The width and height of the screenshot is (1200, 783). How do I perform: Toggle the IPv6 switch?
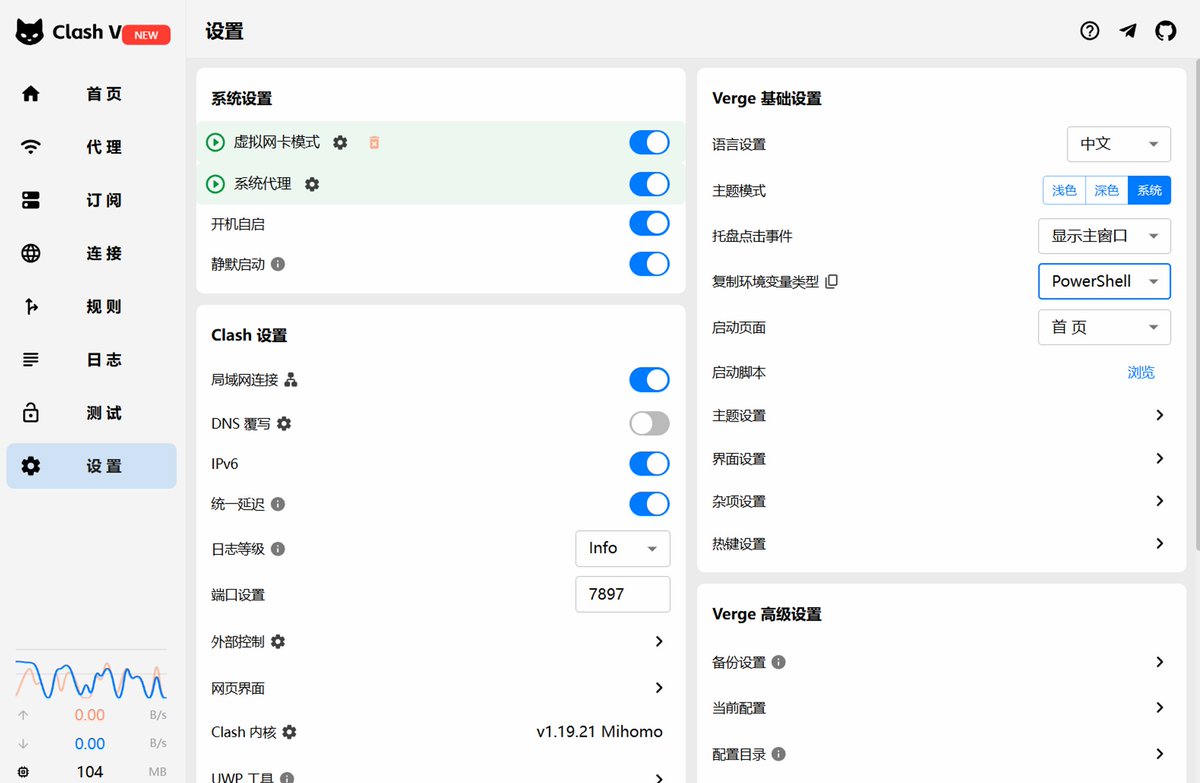[x=650, y=464]
